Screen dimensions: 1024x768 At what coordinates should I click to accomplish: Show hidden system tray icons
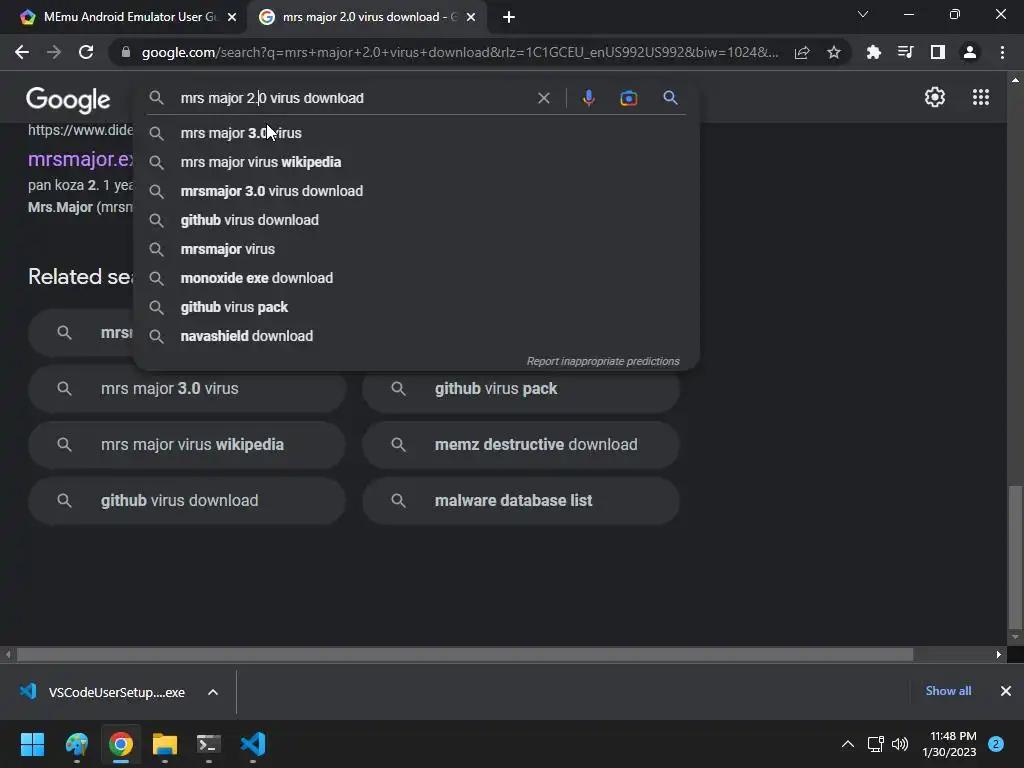[848, 744]
